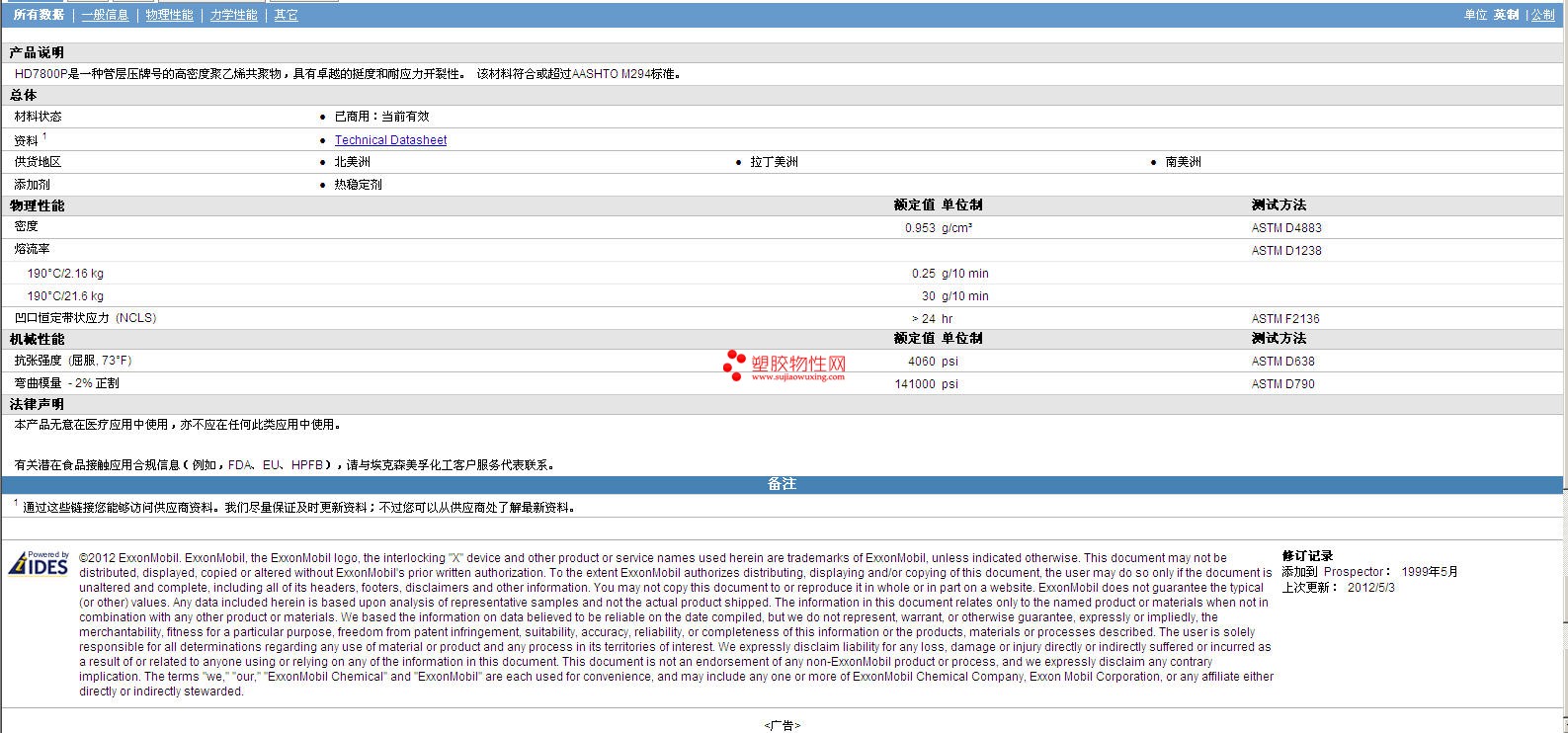Screen dimensions: 1568x733
Task: Click the tensile value 4060
Action: 921,362
